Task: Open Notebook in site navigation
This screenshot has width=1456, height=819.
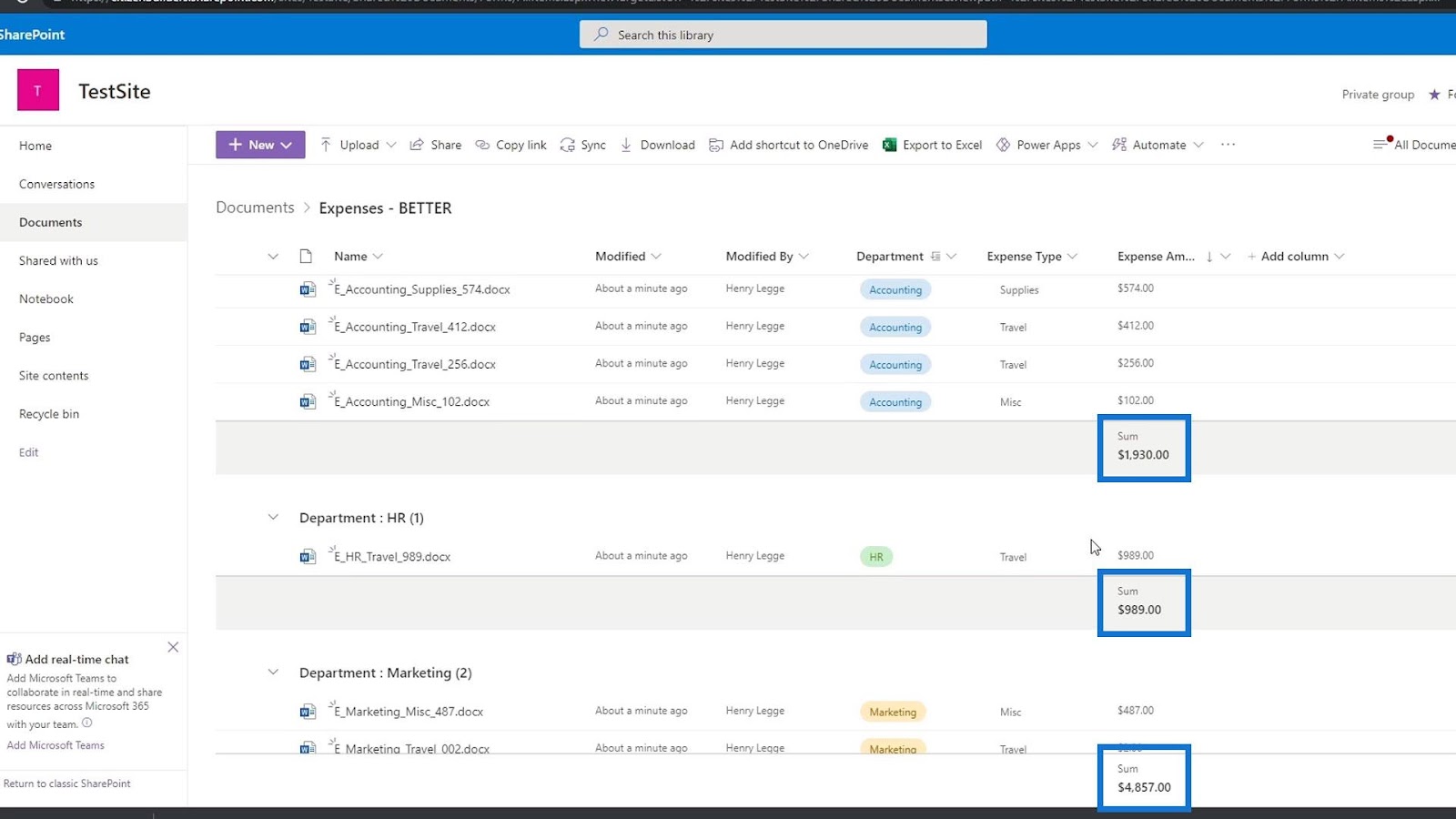Action: point(46,298)
